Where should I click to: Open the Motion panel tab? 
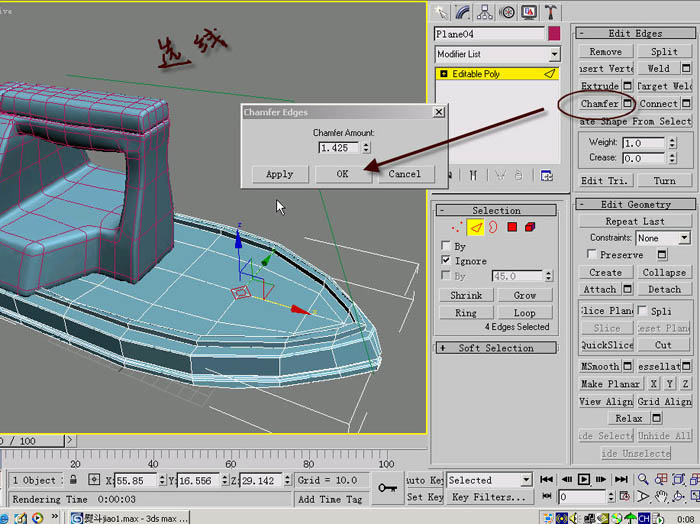507,12
